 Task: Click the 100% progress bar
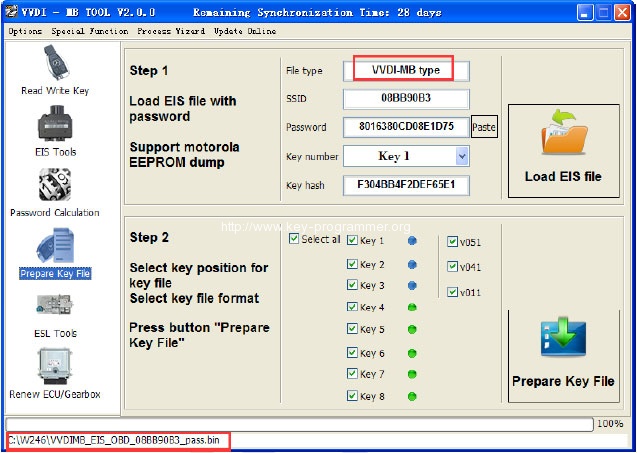[300, 424]
